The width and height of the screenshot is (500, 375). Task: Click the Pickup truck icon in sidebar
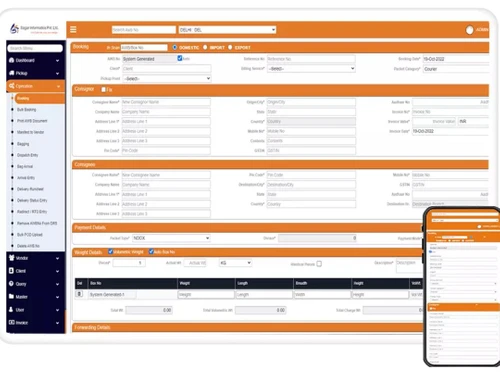tap(12, 73)
